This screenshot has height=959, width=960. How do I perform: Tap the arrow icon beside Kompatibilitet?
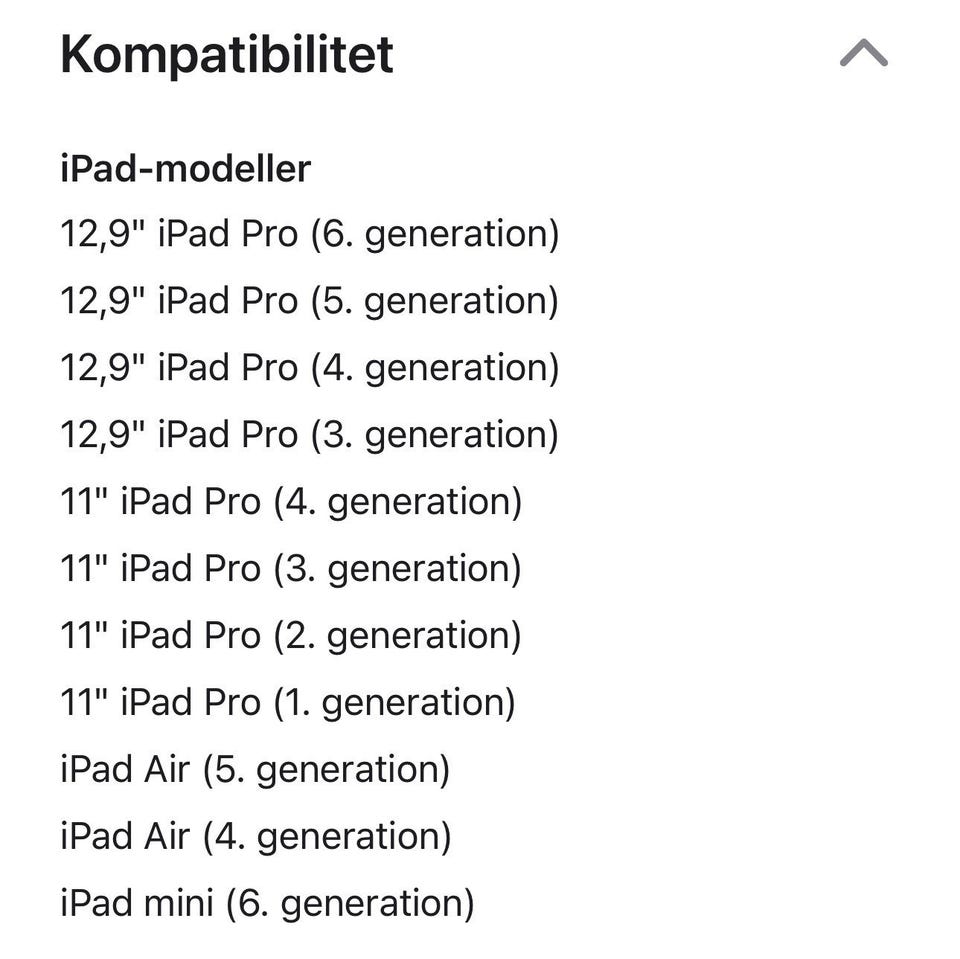coord(864,53)
